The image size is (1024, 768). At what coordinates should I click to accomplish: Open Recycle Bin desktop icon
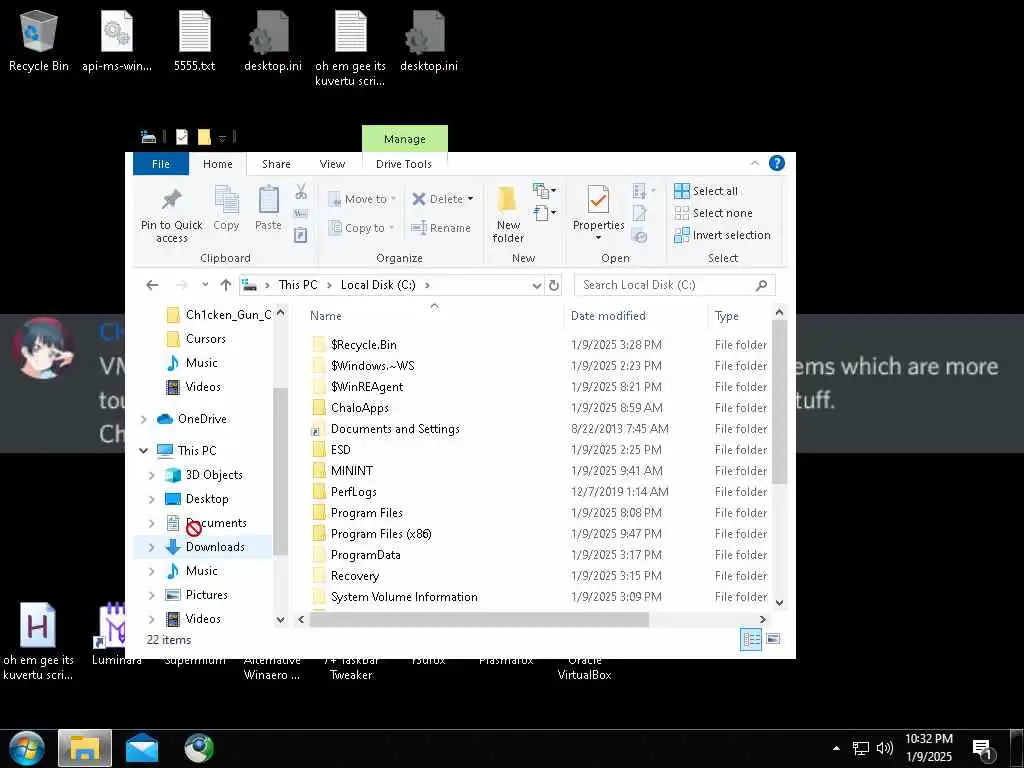coord(39,40)
